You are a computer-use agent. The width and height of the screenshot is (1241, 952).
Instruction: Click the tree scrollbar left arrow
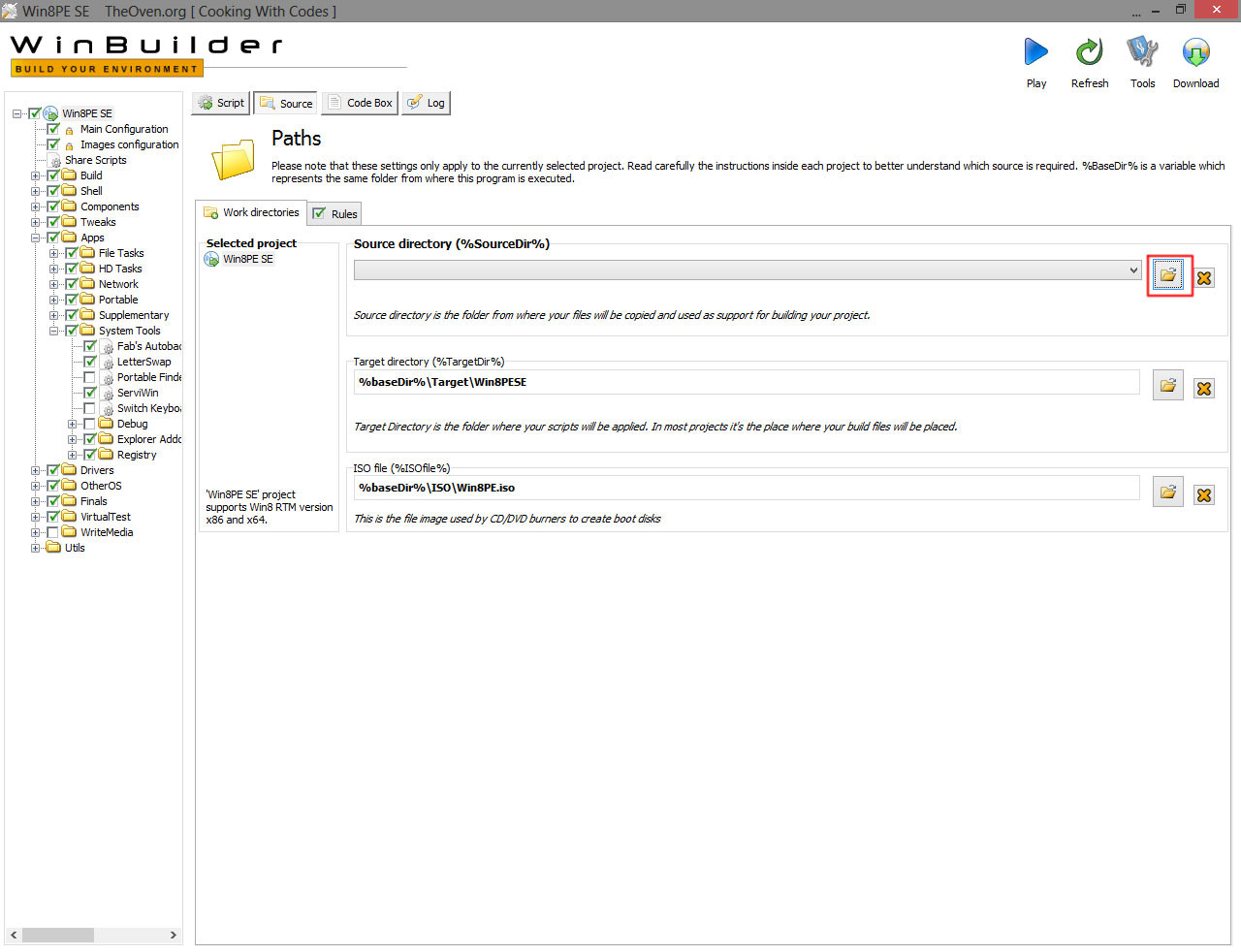click(x=14, y=936)
